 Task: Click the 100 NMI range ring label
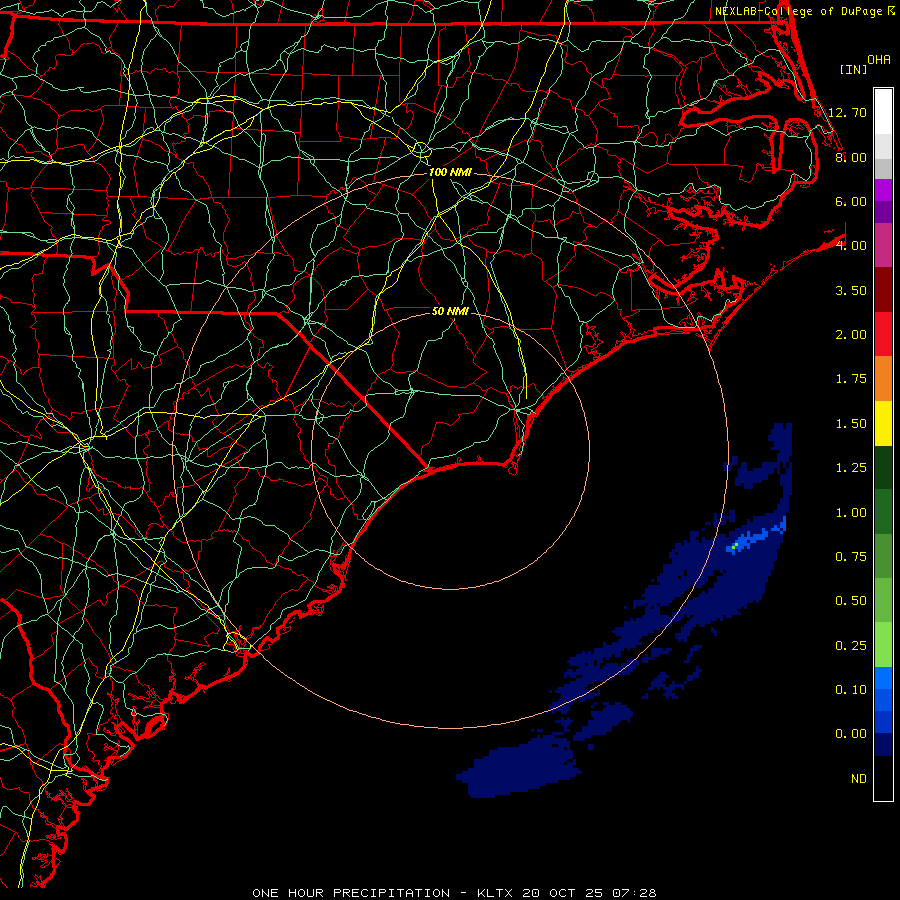pos(450,172)
